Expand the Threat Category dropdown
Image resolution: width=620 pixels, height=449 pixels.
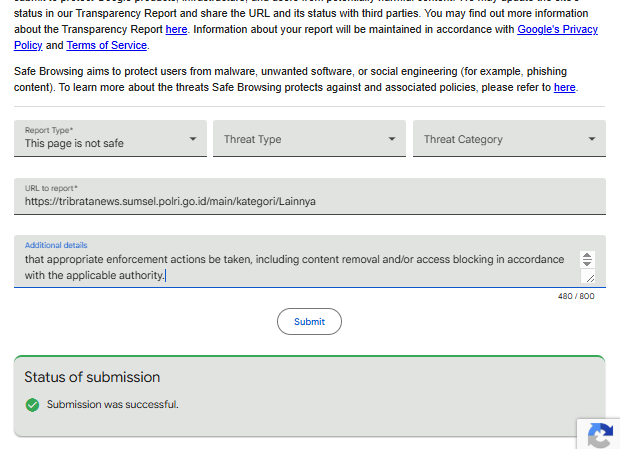click(509, 138)
